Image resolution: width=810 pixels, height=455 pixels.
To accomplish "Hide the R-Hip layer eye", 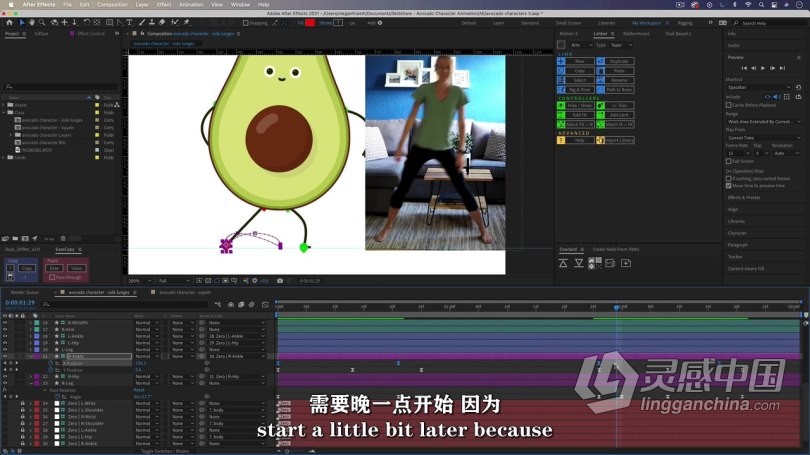I will coord(5,376).
